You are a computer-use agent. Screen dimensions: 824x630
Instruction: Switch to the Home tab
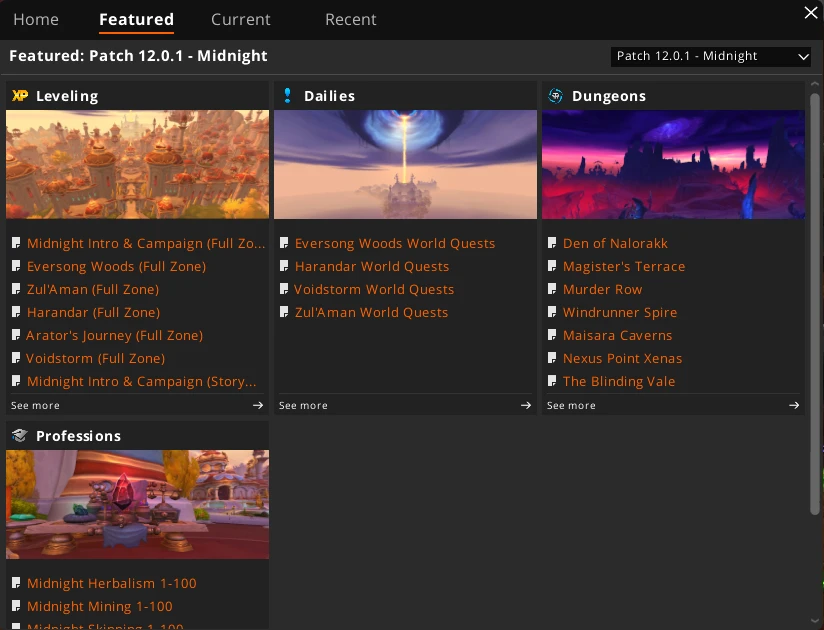click(x=35, y=19)
